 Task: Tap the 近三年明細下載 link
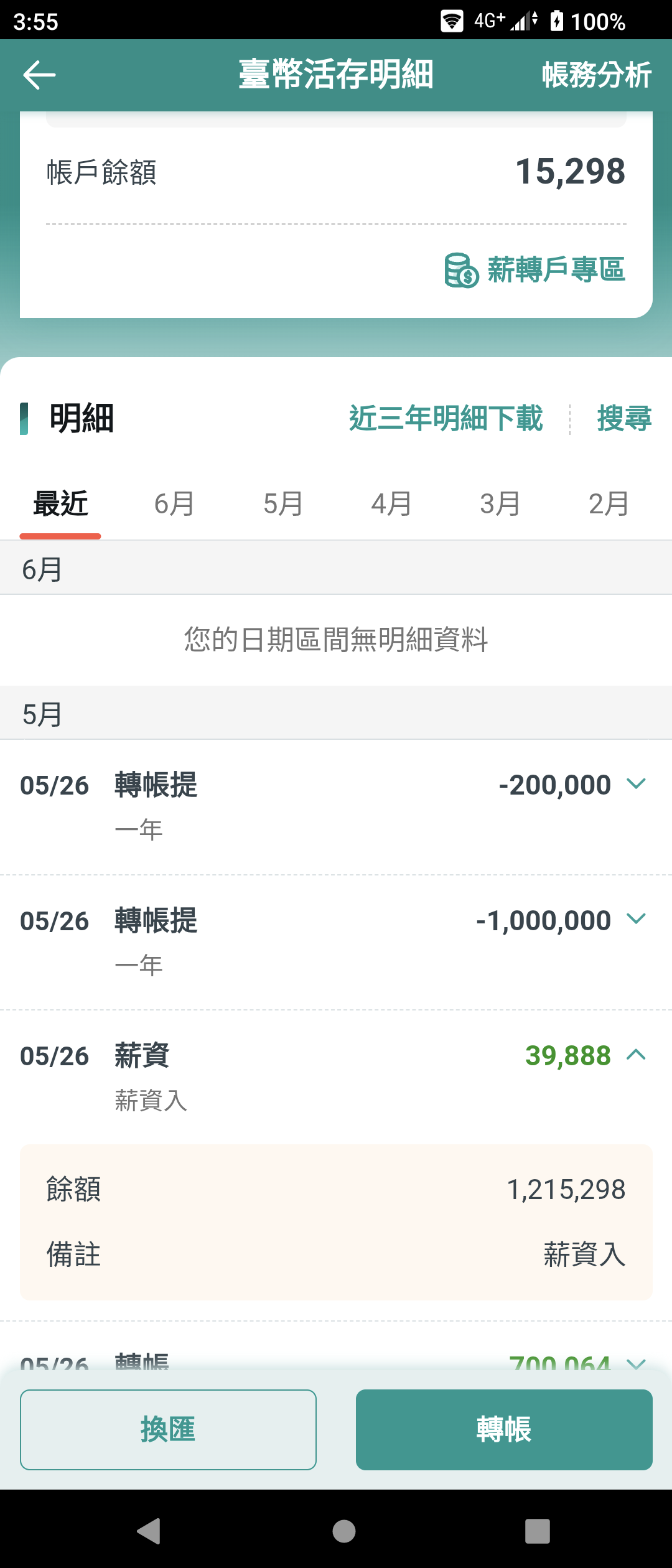coord(446,418)
